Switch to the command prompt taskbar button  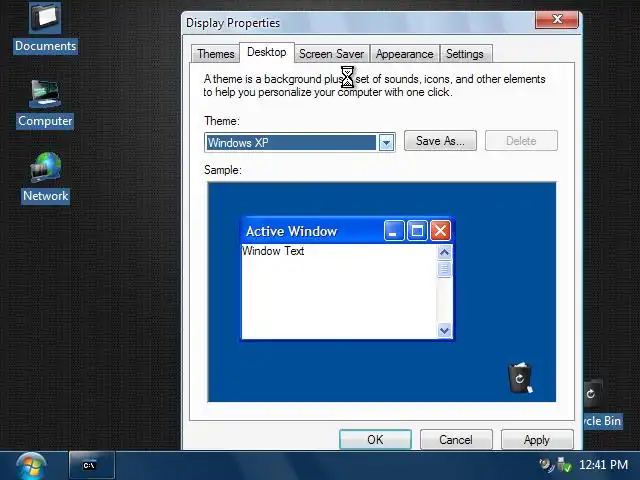coord(92,465)
